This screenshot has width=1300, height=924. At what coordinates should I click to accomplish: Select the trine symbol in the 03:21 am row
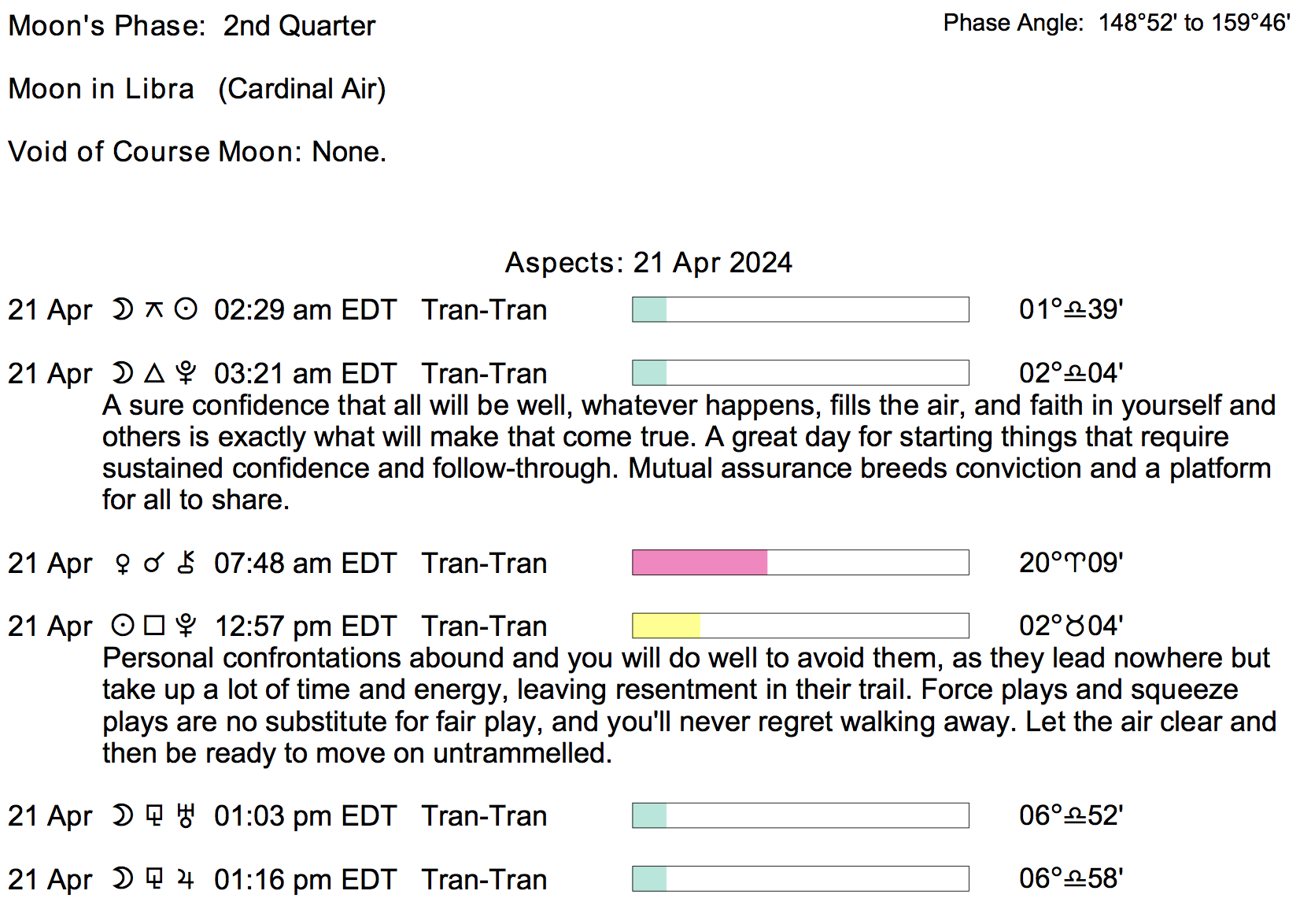154,373
